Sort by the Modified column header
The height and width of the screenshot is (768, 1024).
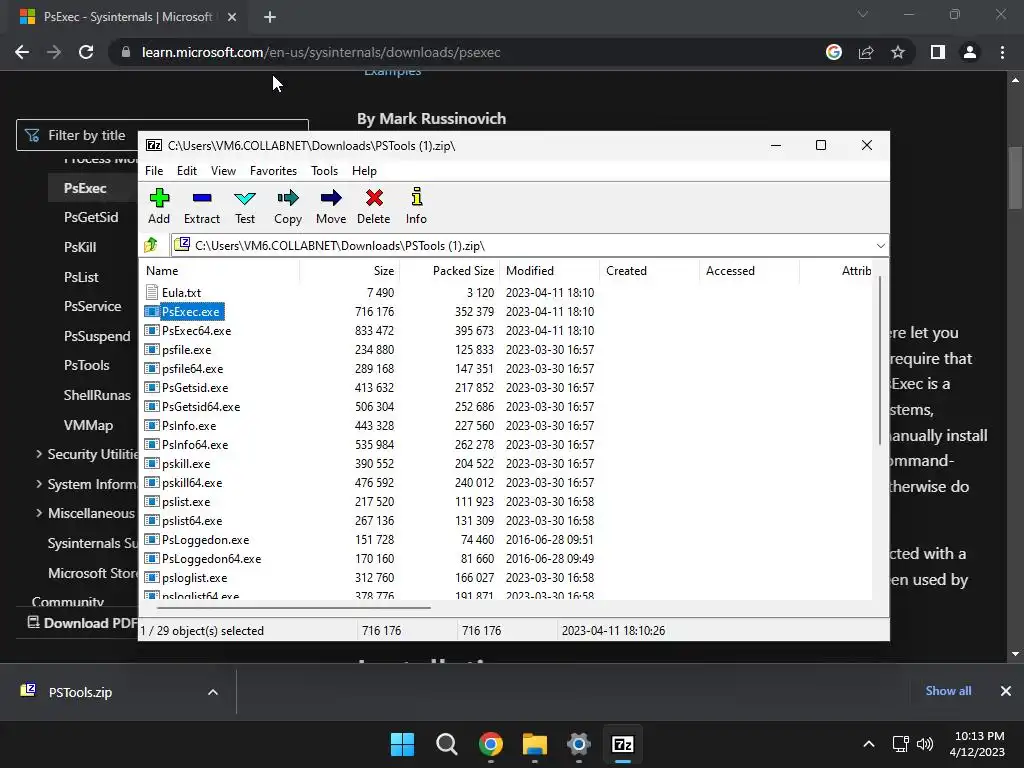point(530,271)
